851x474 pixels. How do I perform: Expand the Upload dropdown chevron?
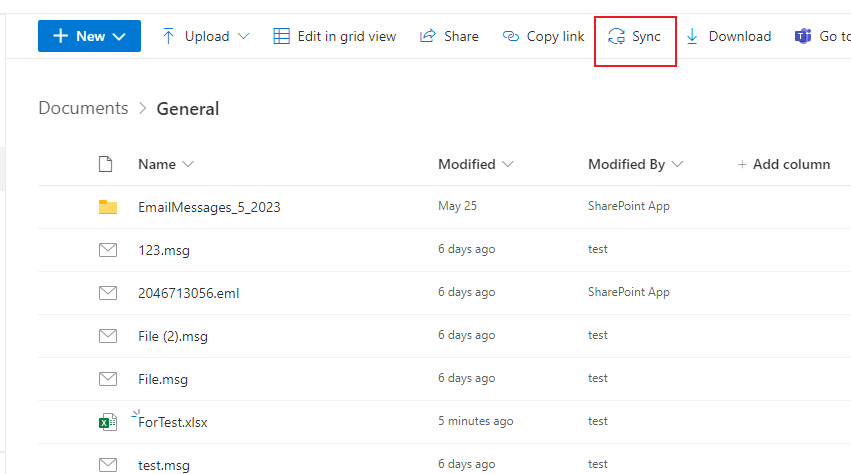[x=244, y=36]
